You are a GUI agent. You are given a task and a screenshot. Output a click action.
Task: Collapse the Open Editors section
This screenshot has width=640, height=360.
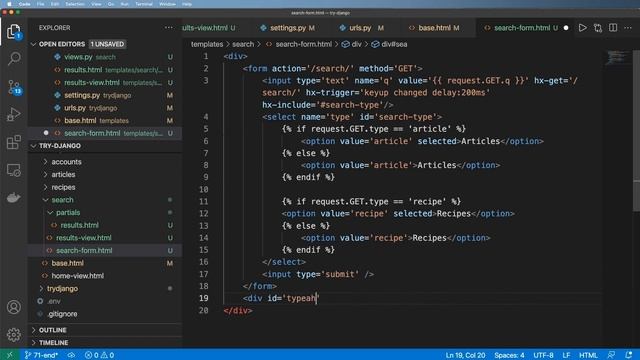tap(33, 44)
